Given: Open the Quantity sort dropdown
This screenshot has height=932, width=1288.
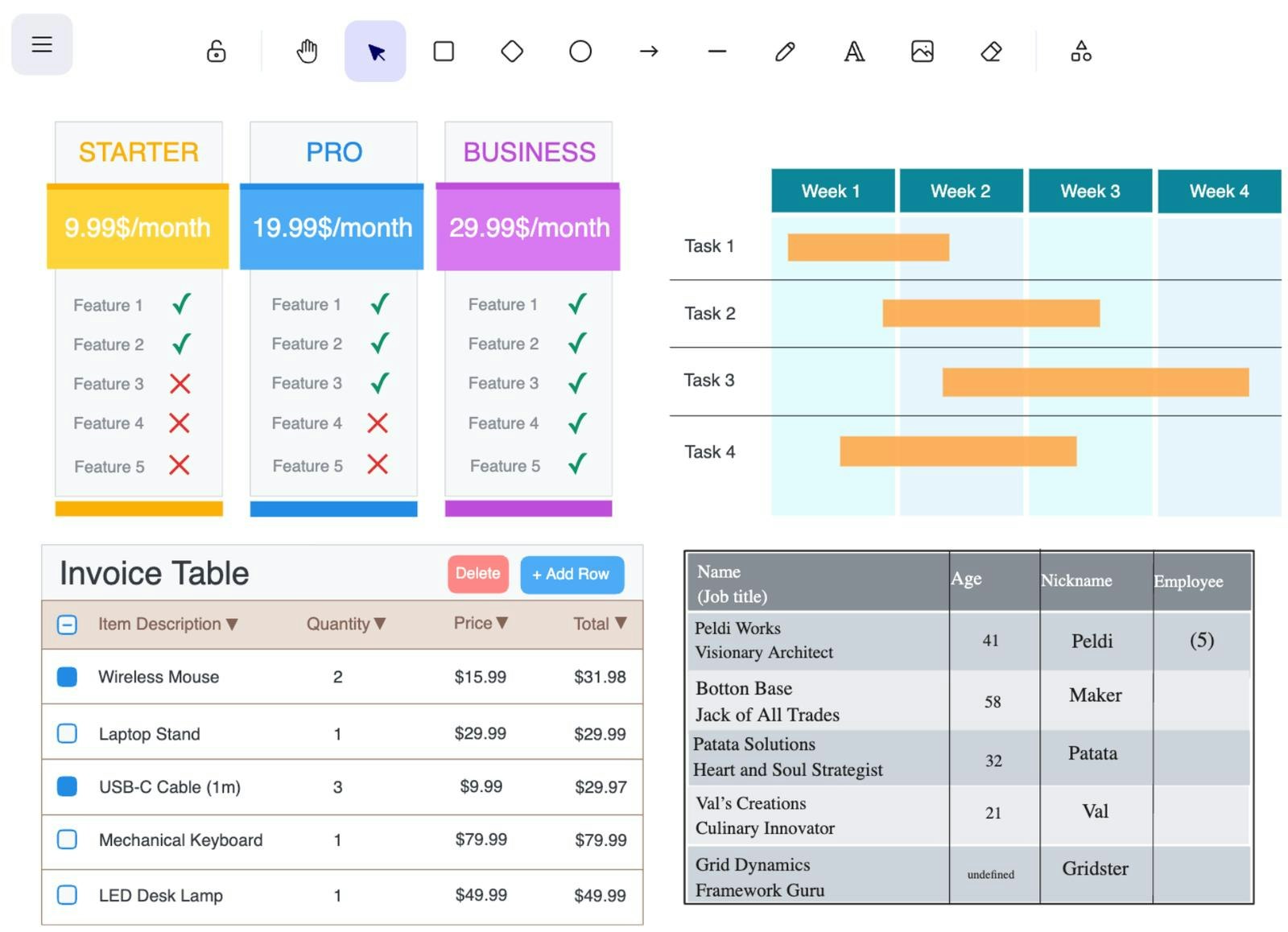Looking at the screenshot, I should coord(379,624).
